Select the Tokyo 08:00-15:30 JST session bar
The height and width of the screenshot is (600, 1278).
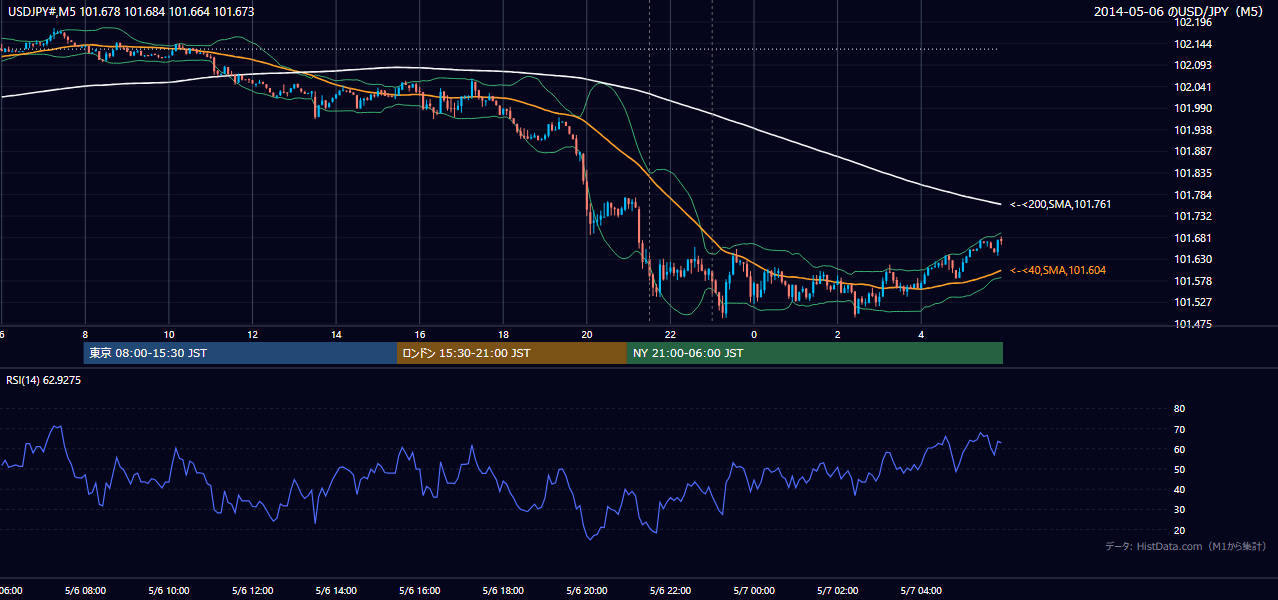[x=240, y=353]
